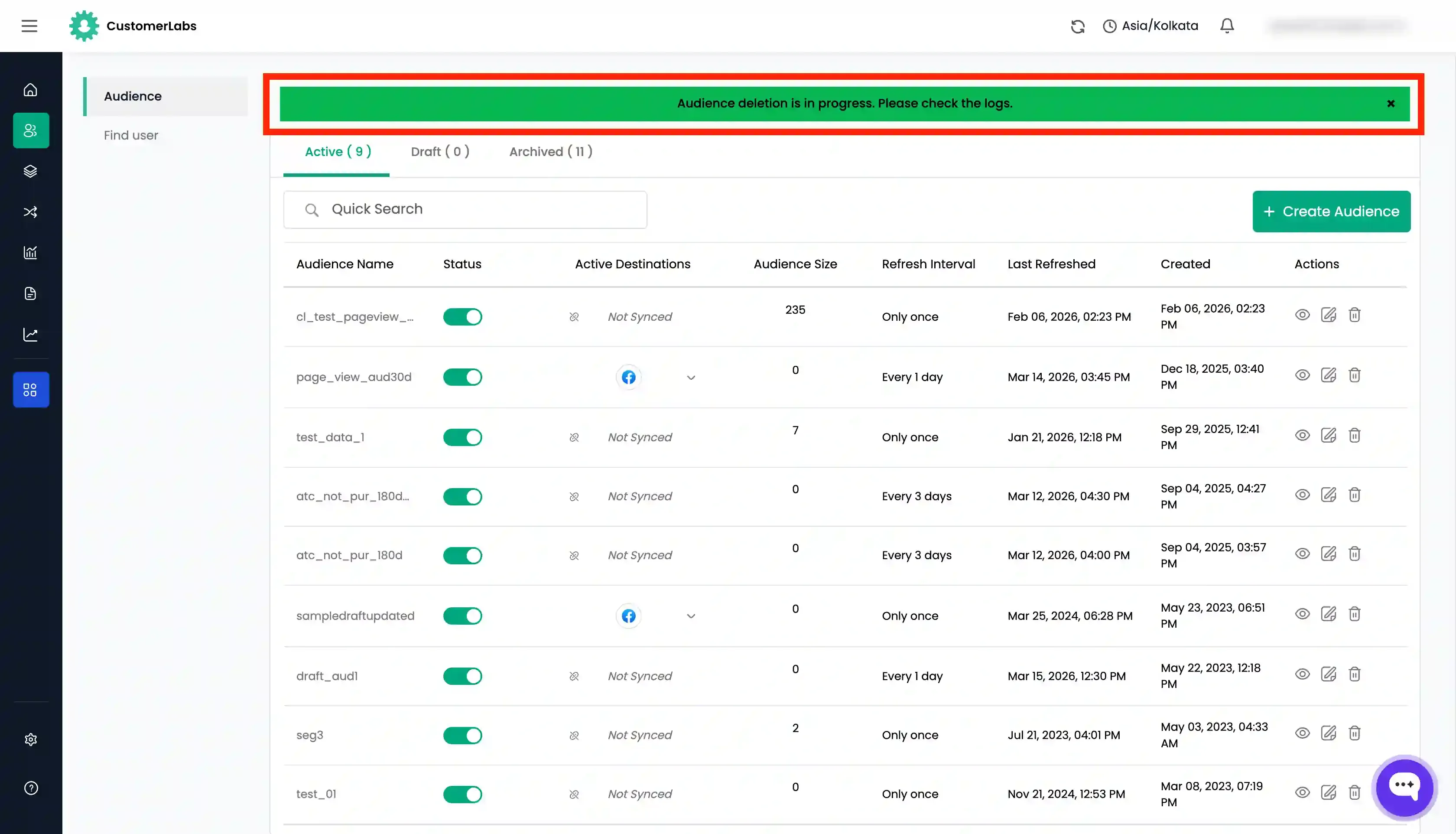Toggle status of cl_test_pageview audience

(x=463, y=317)
